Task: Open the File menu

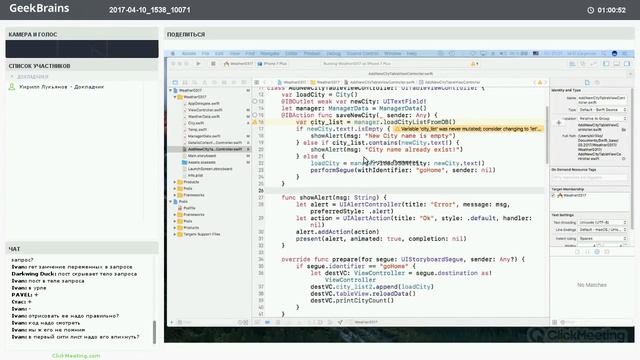Action: click(205, 53)
